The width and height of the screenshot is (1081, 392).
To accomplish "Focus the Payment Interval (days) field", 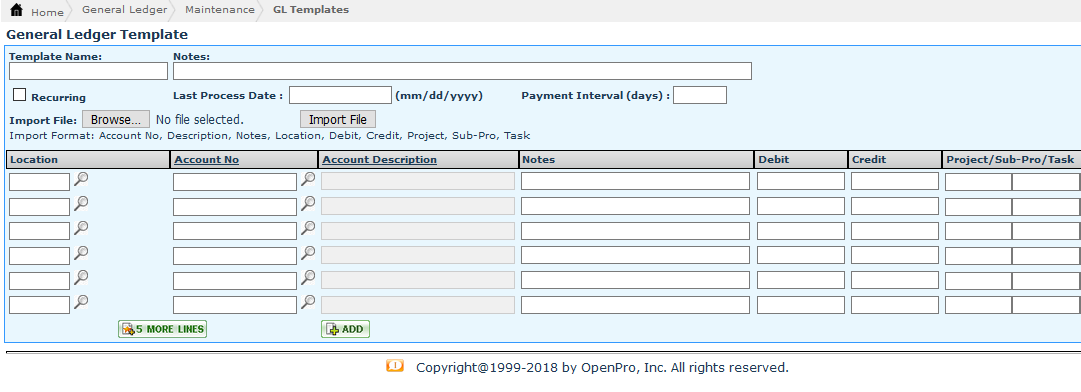I will [x=700, y=95].
